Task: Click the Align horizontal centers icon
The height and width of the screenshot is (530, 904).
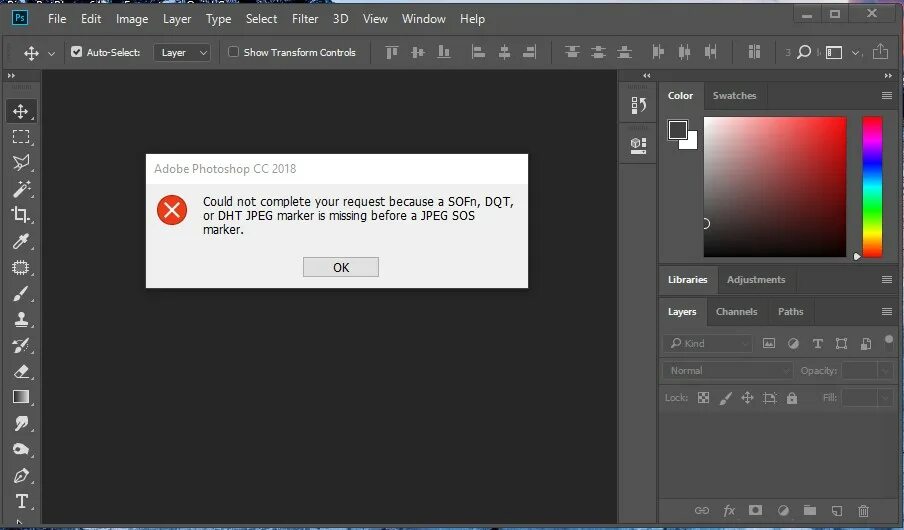Action: pos(504,52)
